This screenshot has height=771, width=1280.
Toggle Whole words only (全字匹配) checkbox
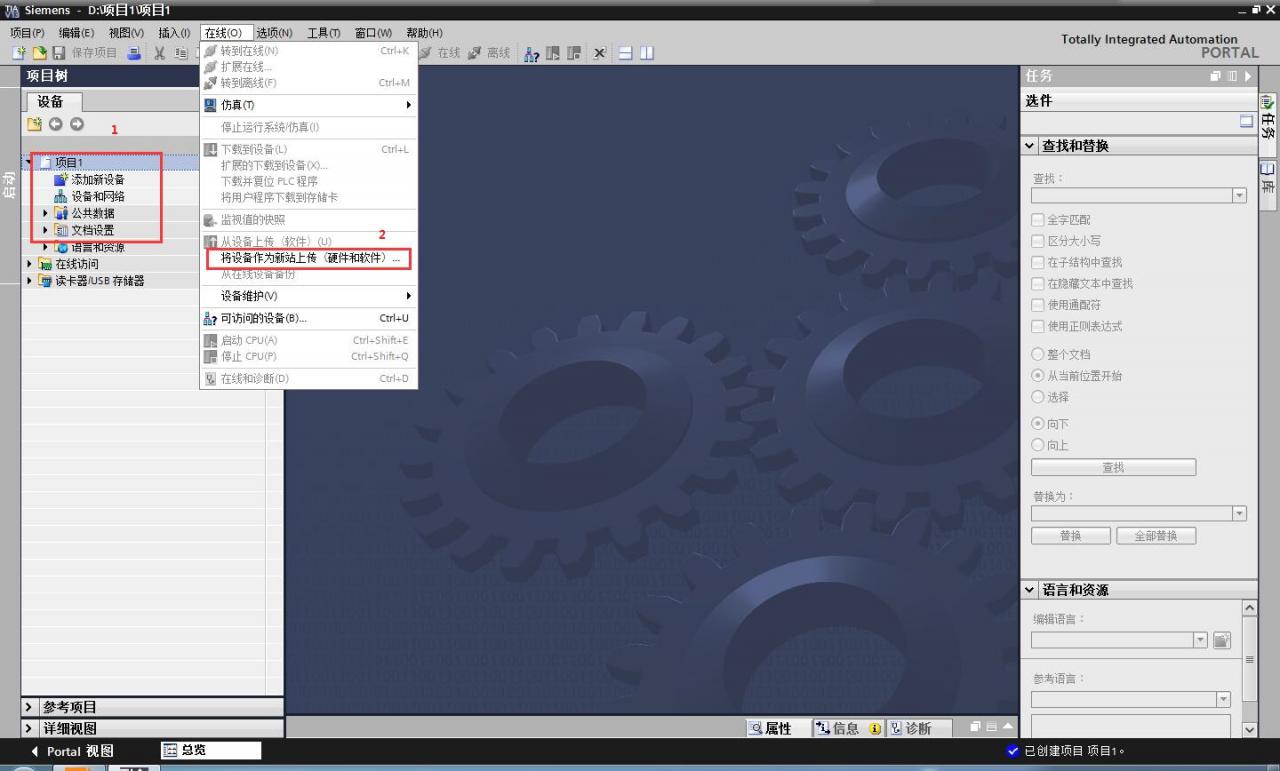[x=1037, y=220]
